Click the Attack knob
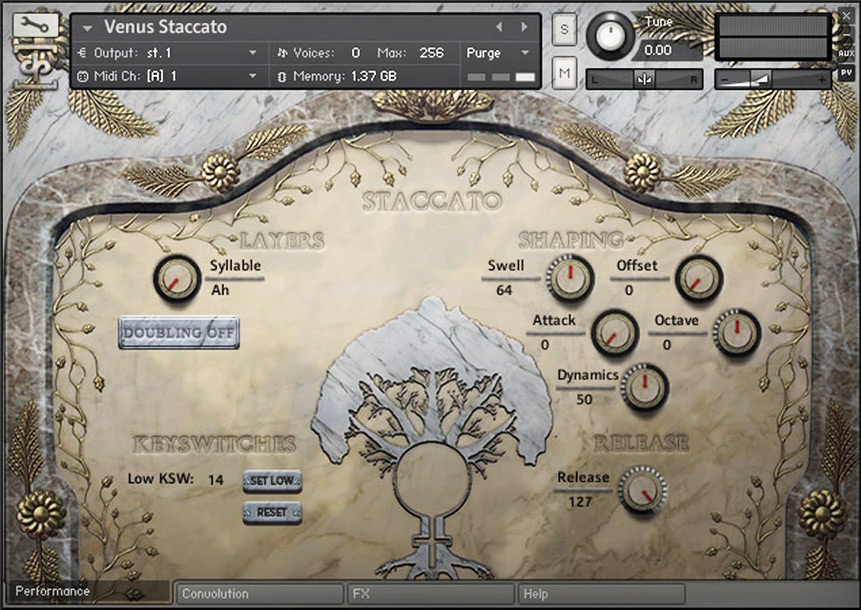Image resolution: width=861 pixels, height=610 pixels. coord(614,333)
